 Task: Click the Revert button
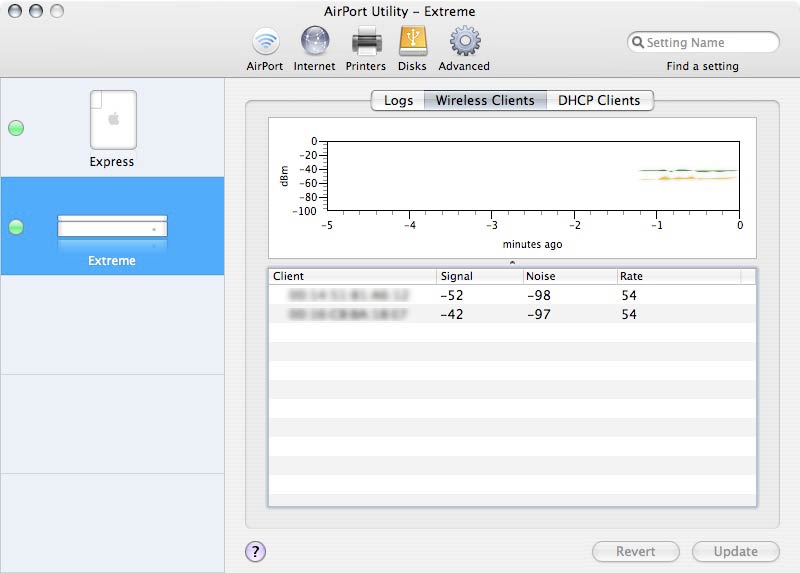(636, 552)
